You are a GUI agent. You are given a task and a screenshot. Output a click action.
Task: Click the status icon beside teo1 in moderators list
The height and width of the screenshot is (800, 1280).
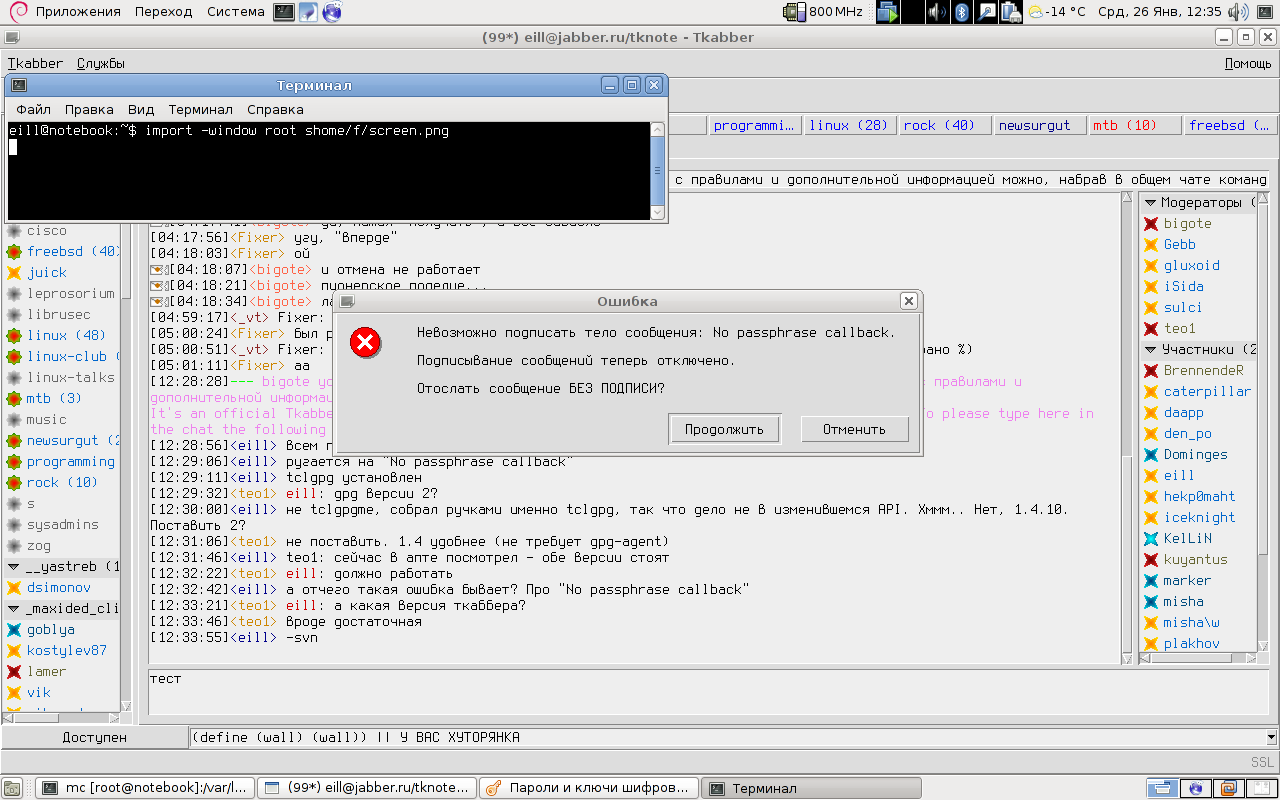tap(1151, 329)
